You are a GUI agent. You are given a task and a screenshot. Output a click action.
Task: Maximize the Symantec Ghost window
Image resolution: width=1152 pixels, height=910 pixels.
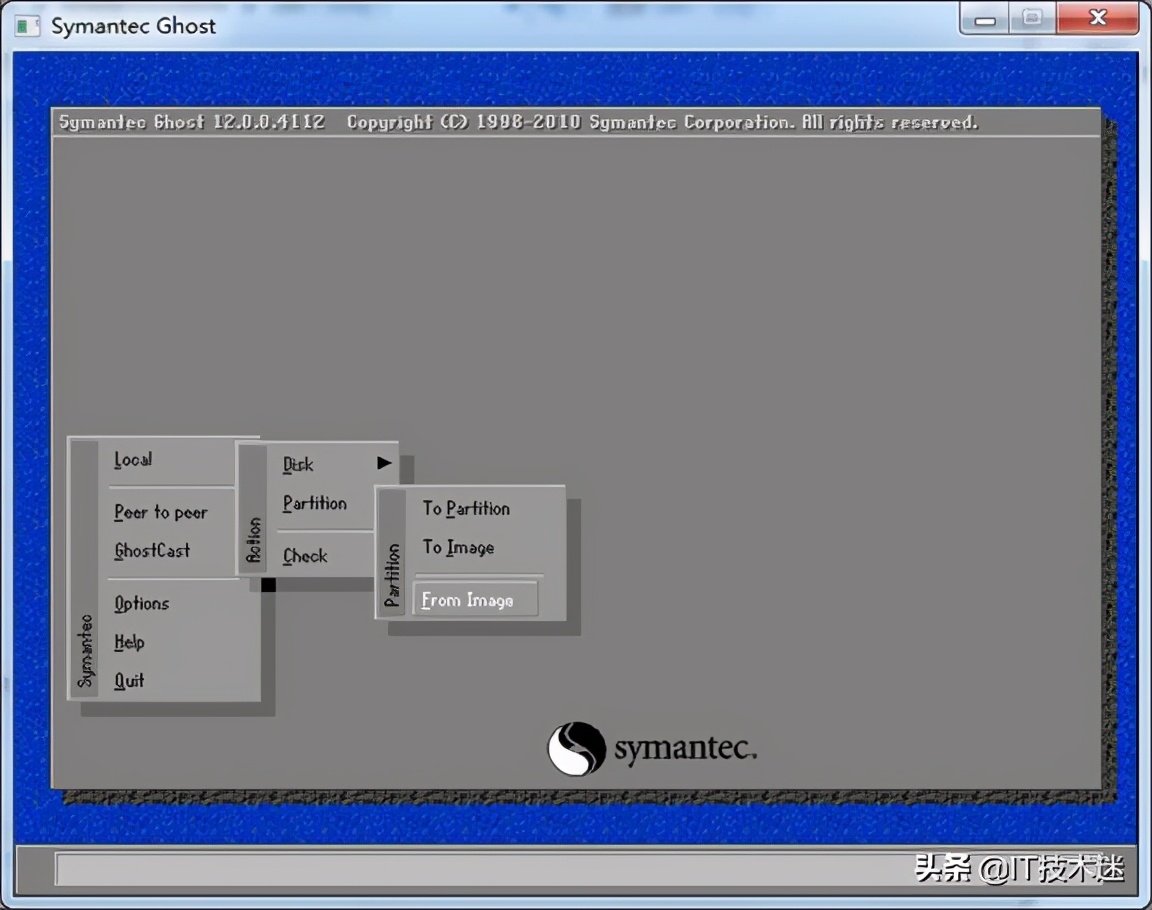click(x=1032, y=18)
